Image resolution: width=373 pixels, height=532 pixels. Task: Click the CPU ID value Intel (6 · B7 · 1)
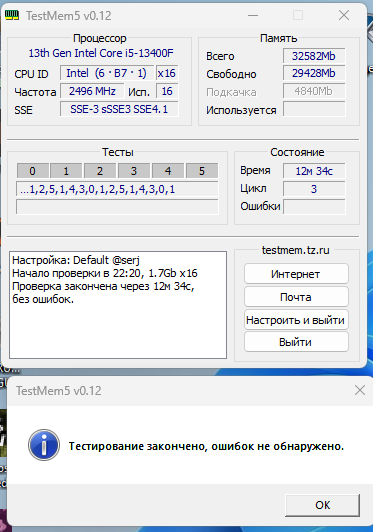click(x=107, y=73)
